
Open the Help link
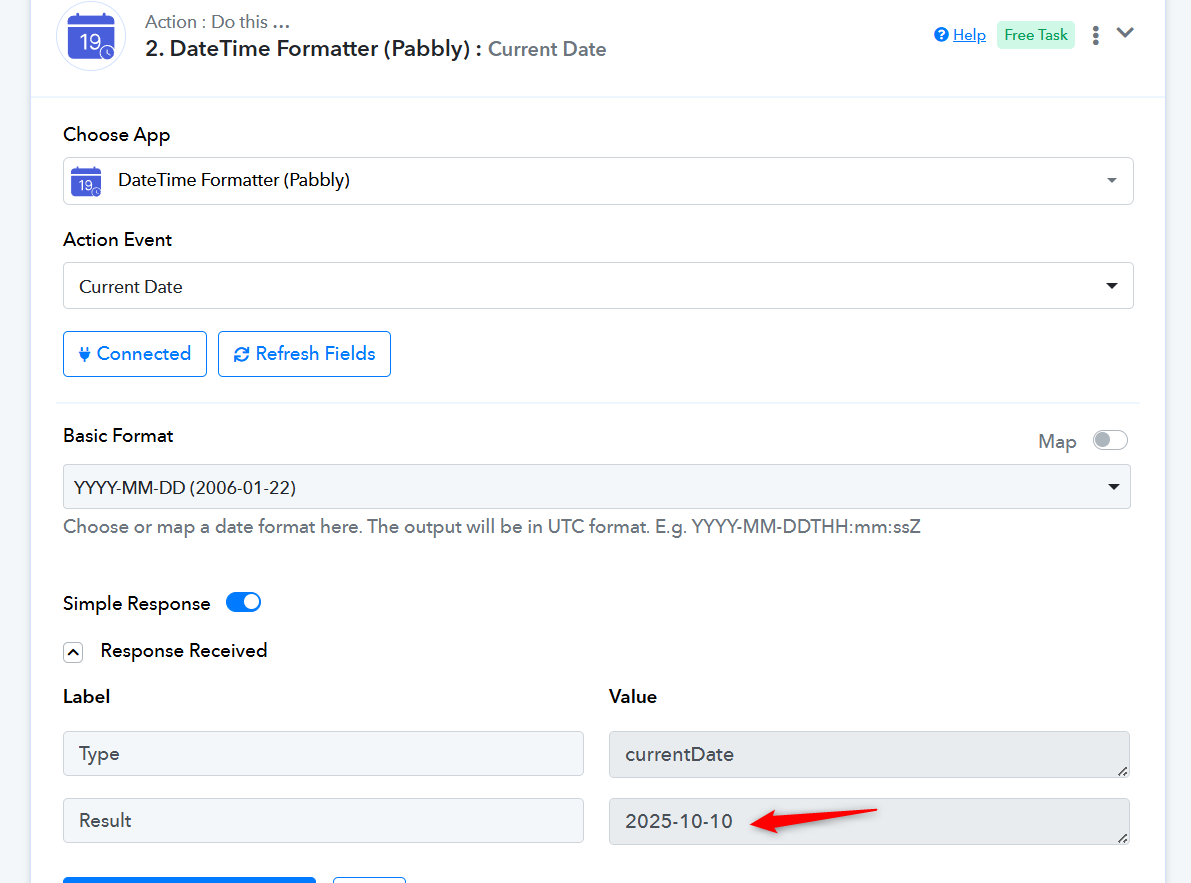[968, 35]
